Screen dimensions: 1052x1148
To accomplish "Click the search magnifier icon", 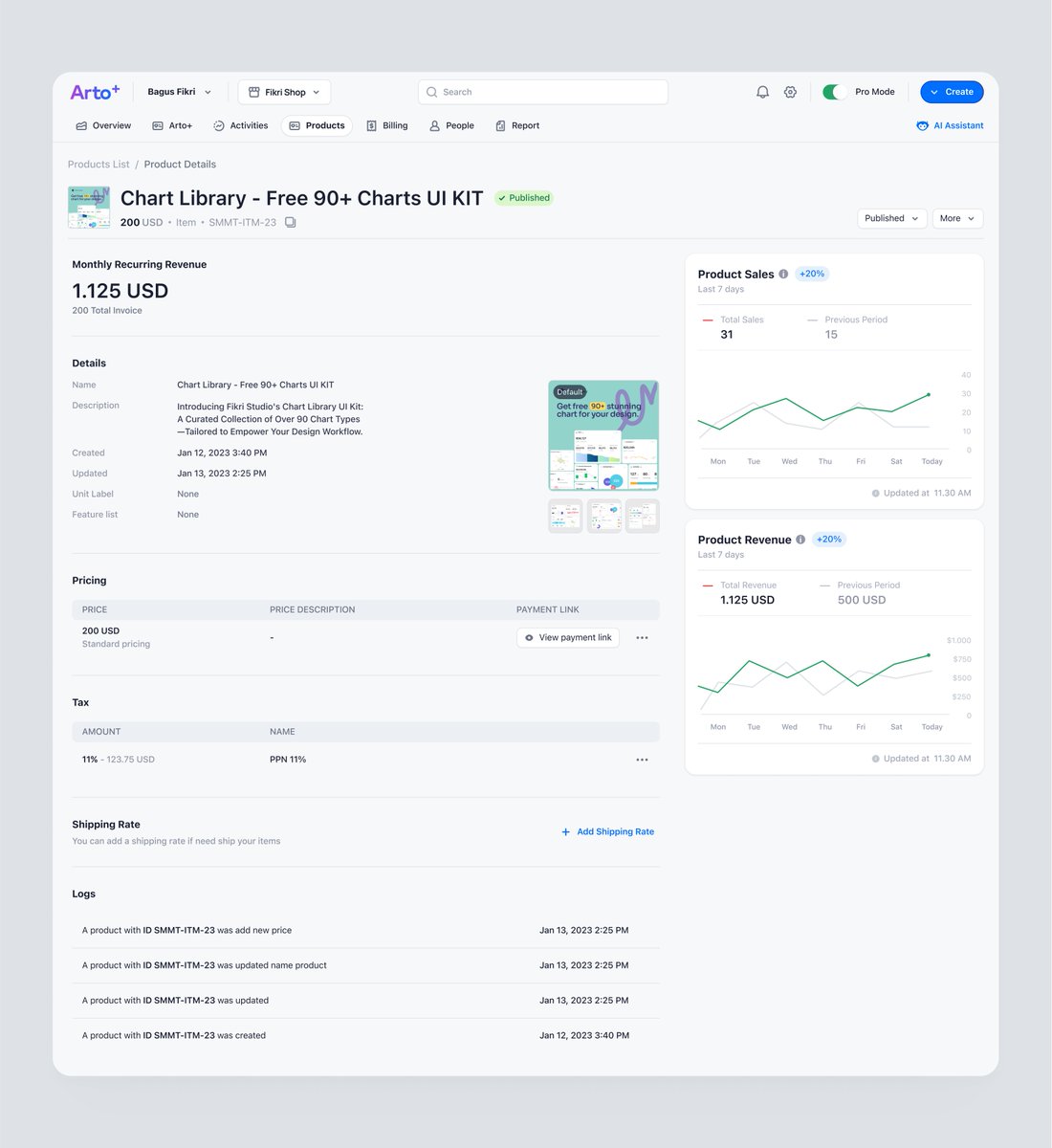I will (x=432, y=92).
